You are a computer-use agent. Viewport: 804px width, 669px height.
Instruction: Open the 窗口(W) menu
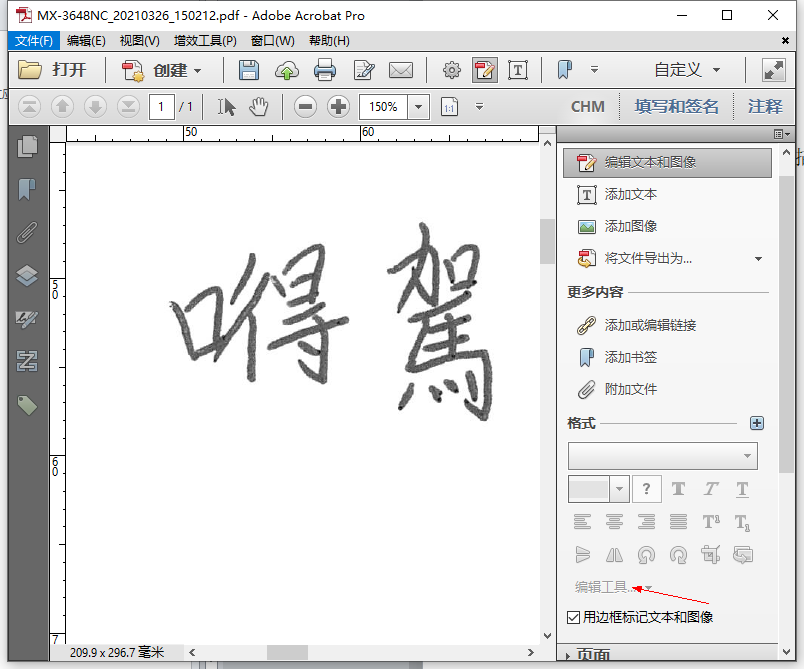(x=273, y=40)
